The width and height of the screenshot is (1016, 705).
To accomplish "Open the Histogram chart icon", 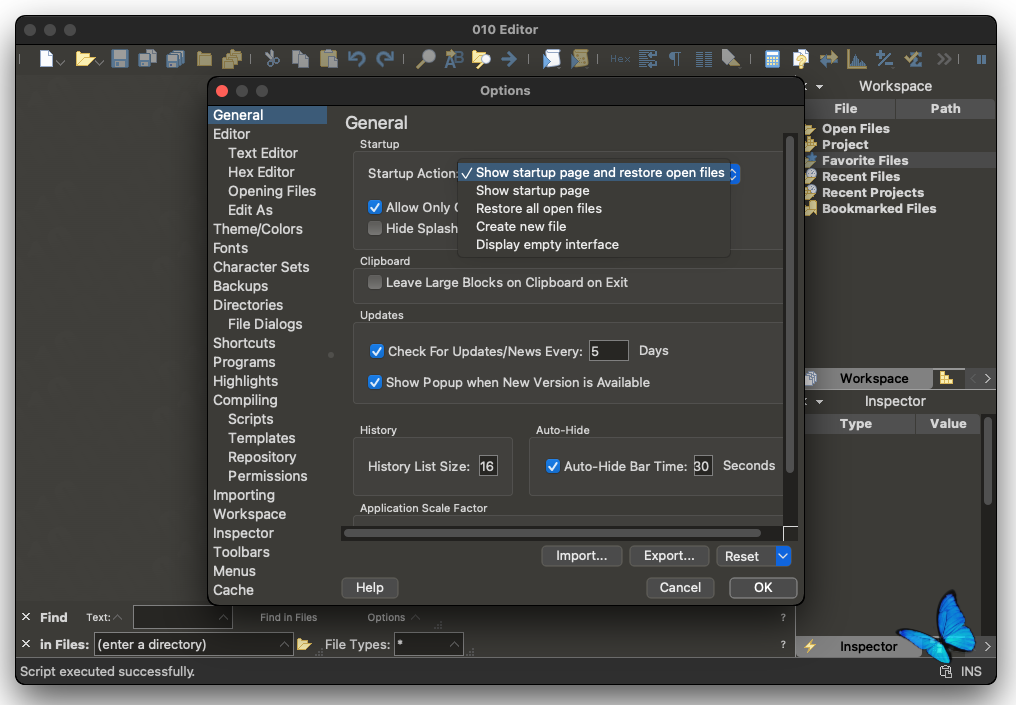I will click(857, 59).
